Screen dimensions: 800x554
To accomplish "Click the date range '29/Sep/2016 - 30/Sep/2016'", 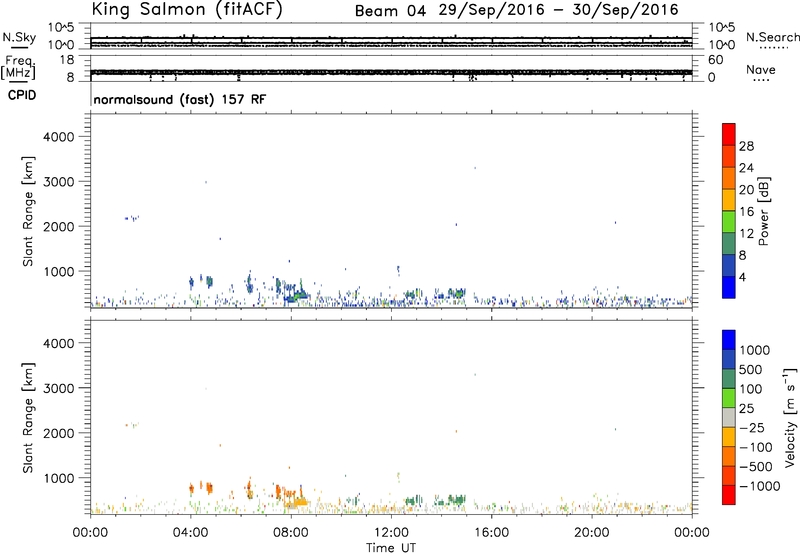I will tap(559, 10).
